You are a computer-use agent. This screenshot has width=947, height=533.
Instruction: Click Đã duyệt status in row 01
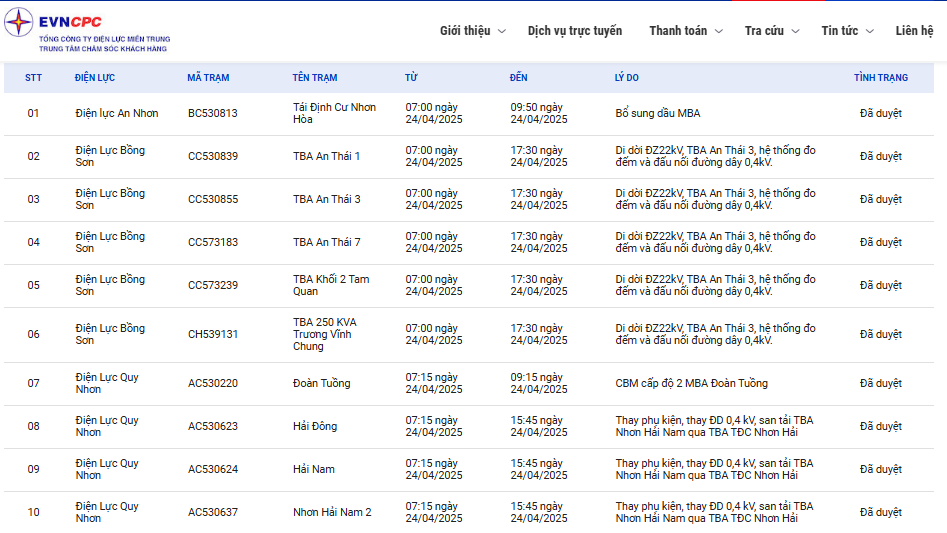tap(880, 114)
